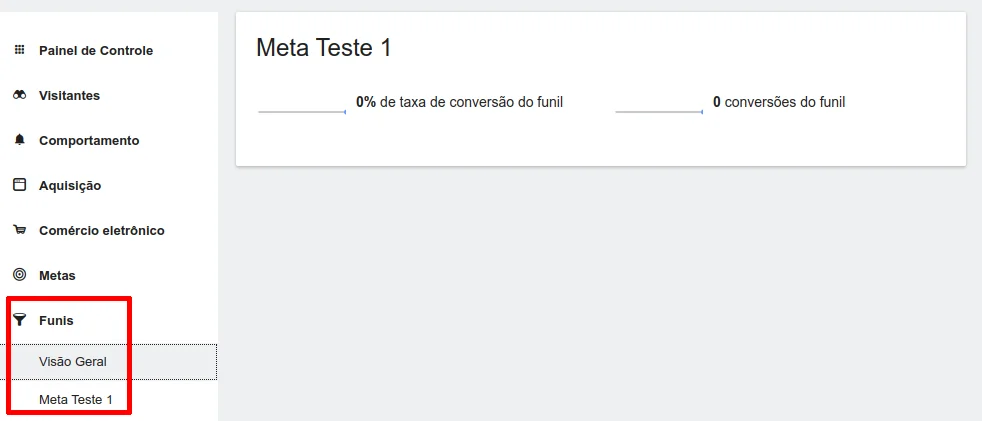
Task: Open the Metas menu label
Action: [57, 275]
